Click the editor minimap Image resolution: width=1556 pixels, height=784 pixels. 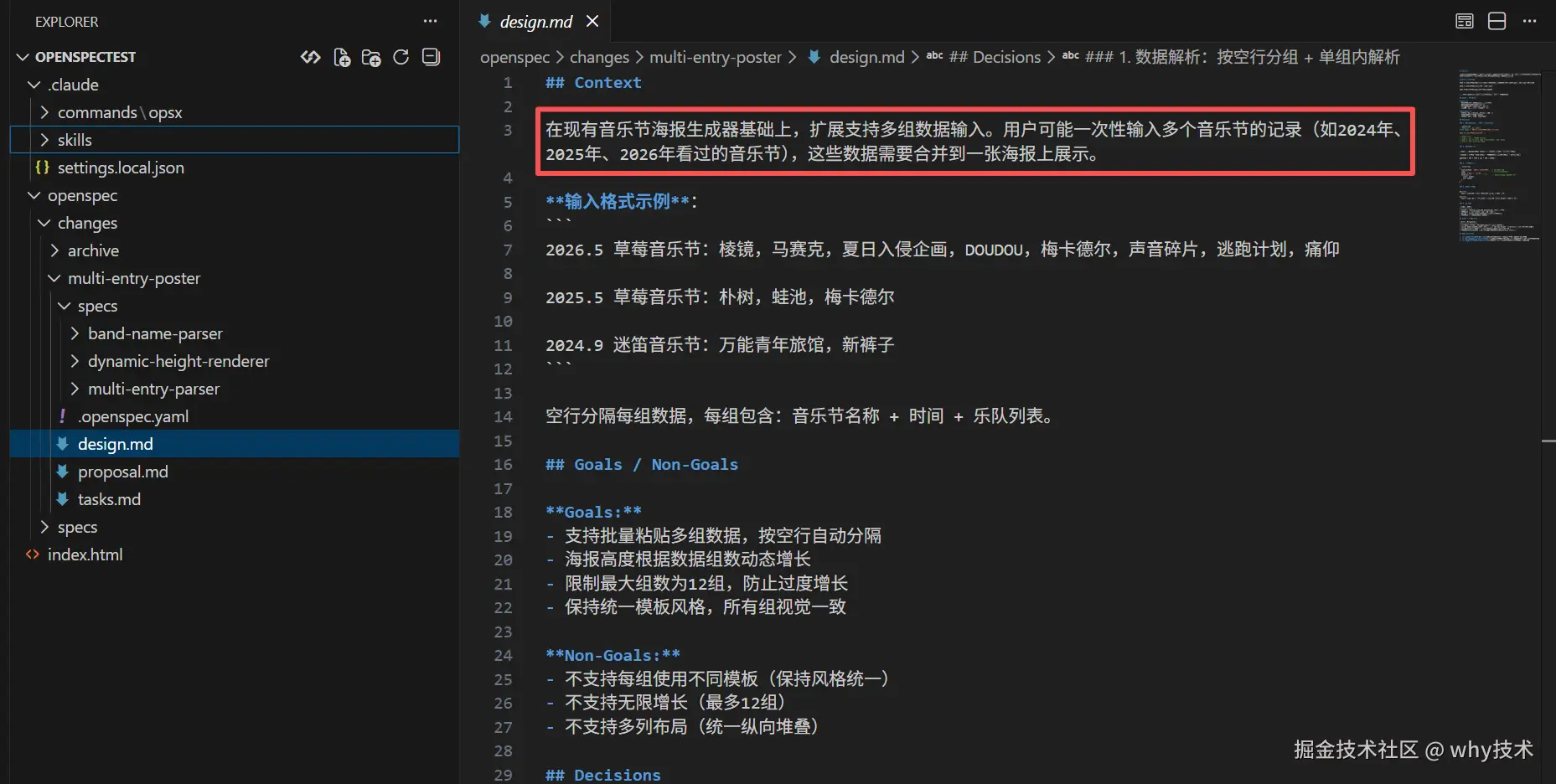[1499, 157]
